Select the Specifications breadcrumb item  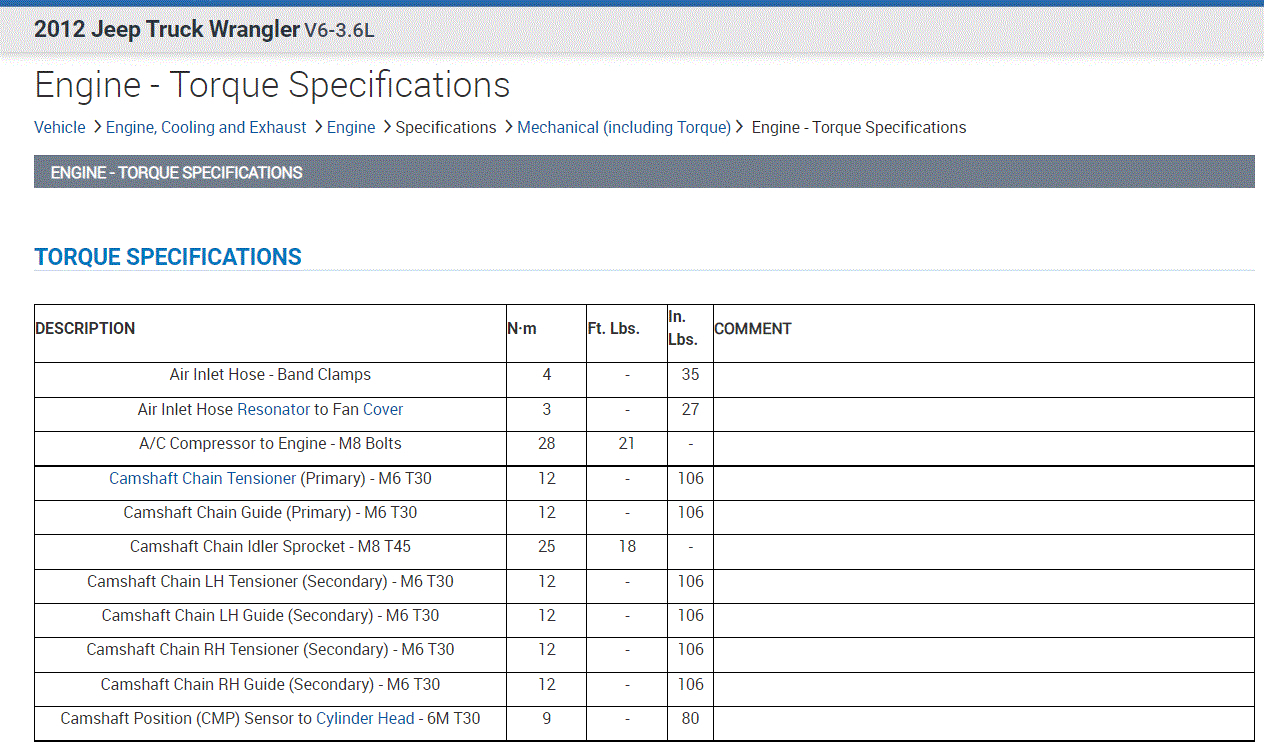click(446, 127)
